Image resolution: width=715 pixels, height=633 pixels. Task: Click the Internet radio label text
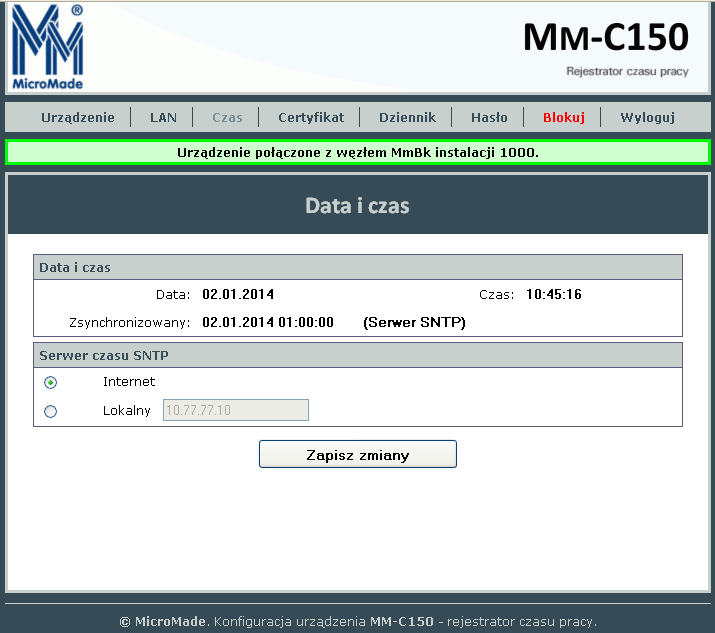[129, 381]
